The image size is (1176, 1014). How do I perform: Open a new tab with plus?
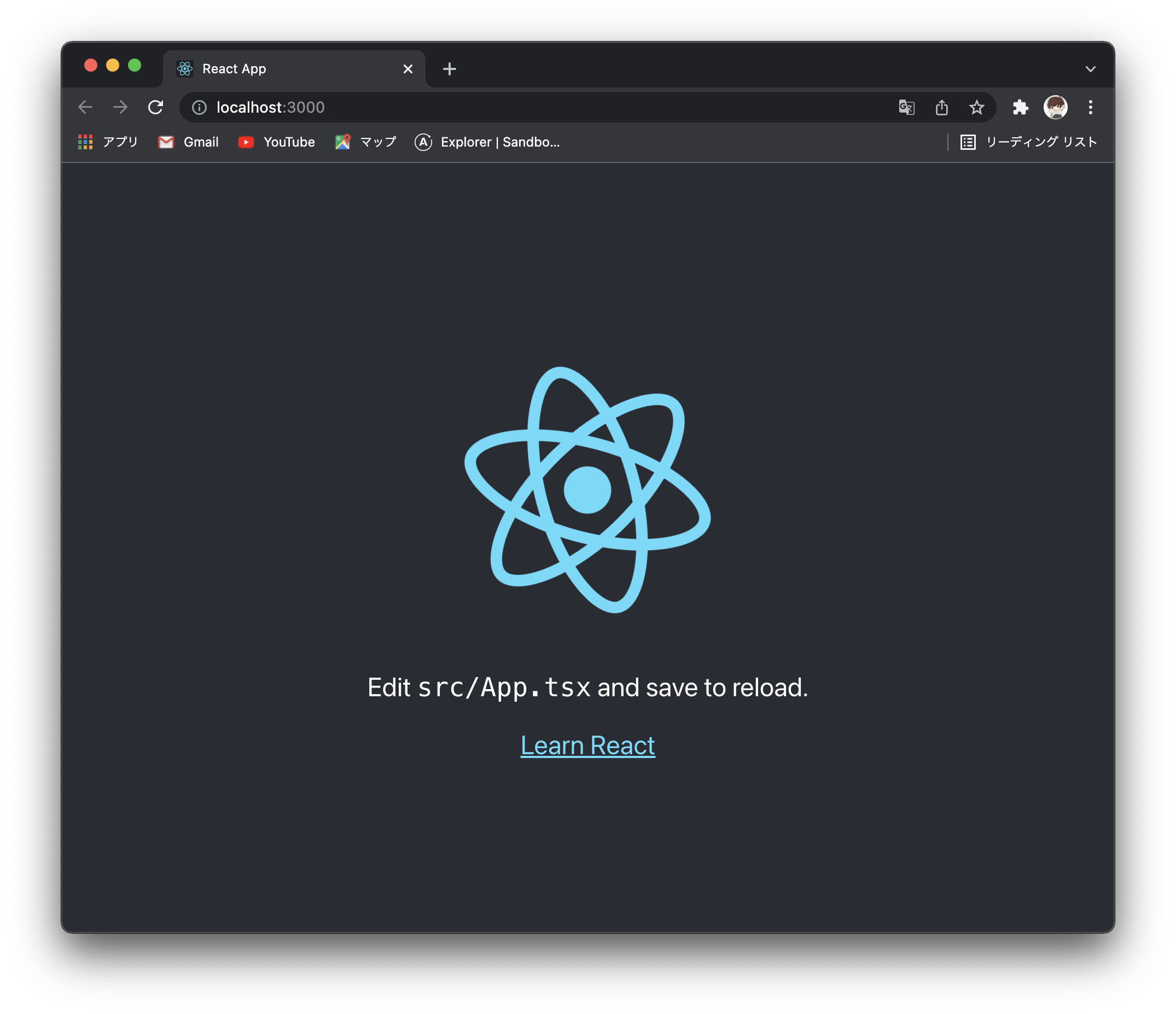click(450, 69)
